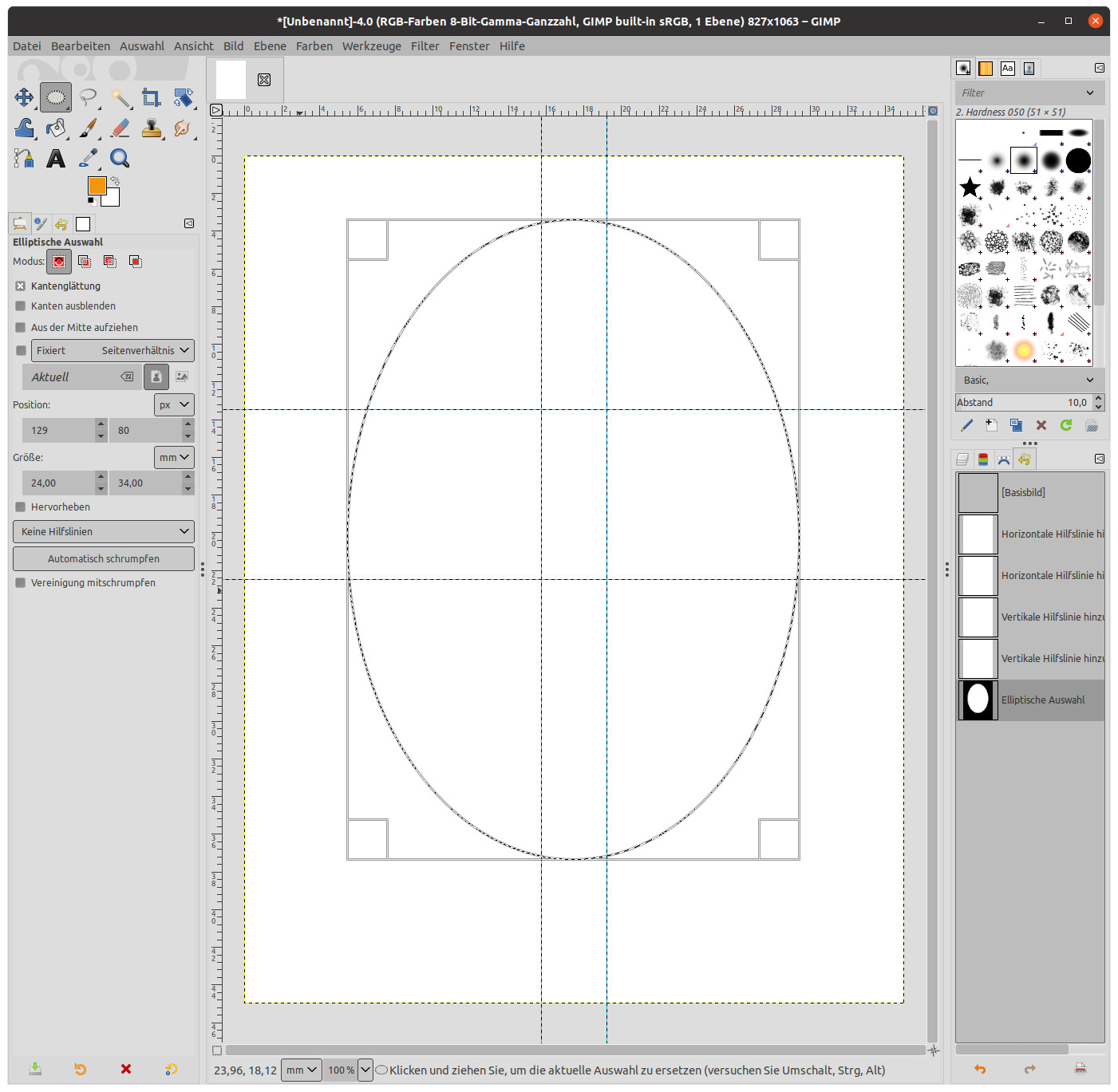Toggle the Fixiert checkbox
Image resolution: width=1118 pixels, height=1092 pixels.
(x=21, y=350)
